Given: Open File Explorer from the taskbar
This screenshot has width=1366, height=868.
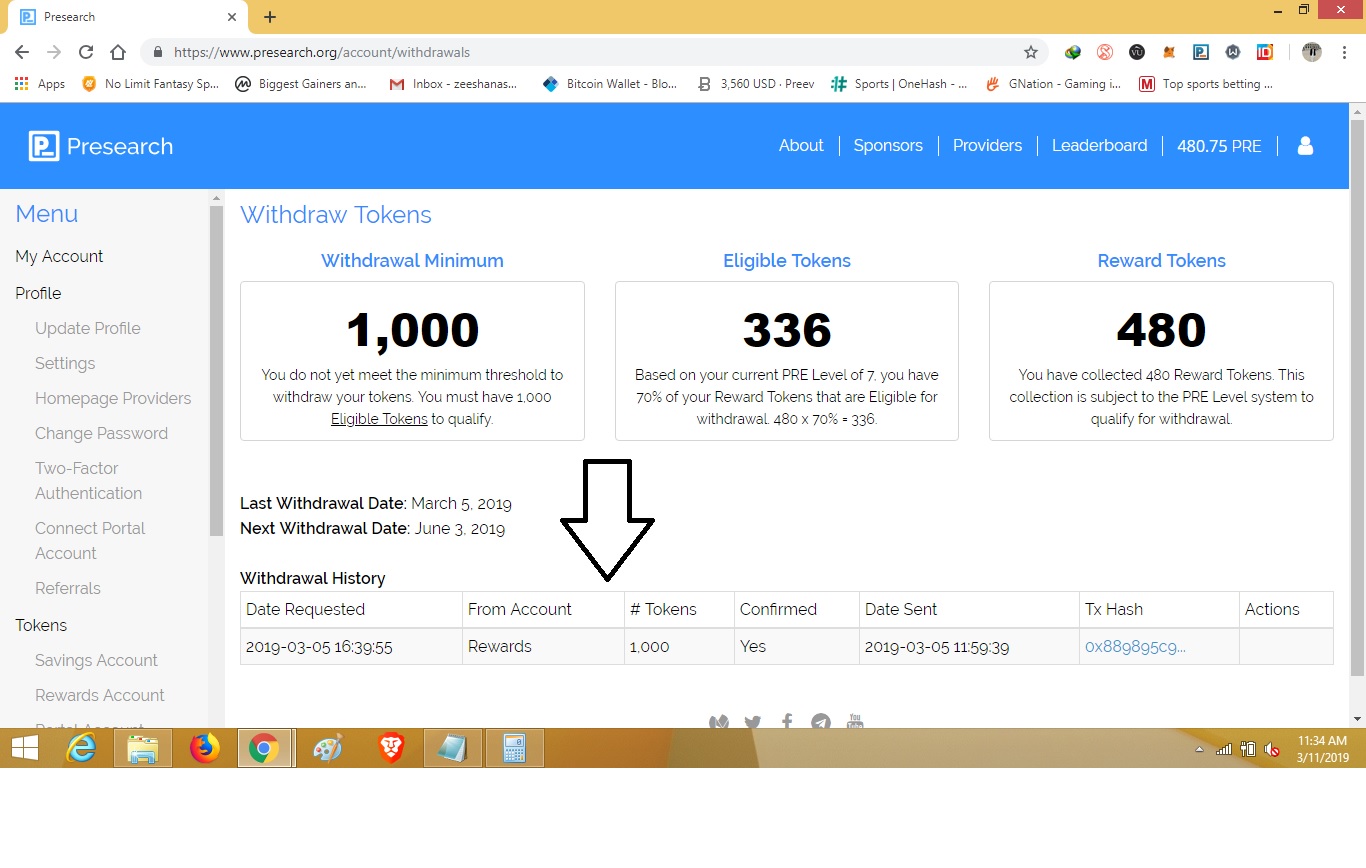Looking at the screenshot, I should [x=142, y=748].
